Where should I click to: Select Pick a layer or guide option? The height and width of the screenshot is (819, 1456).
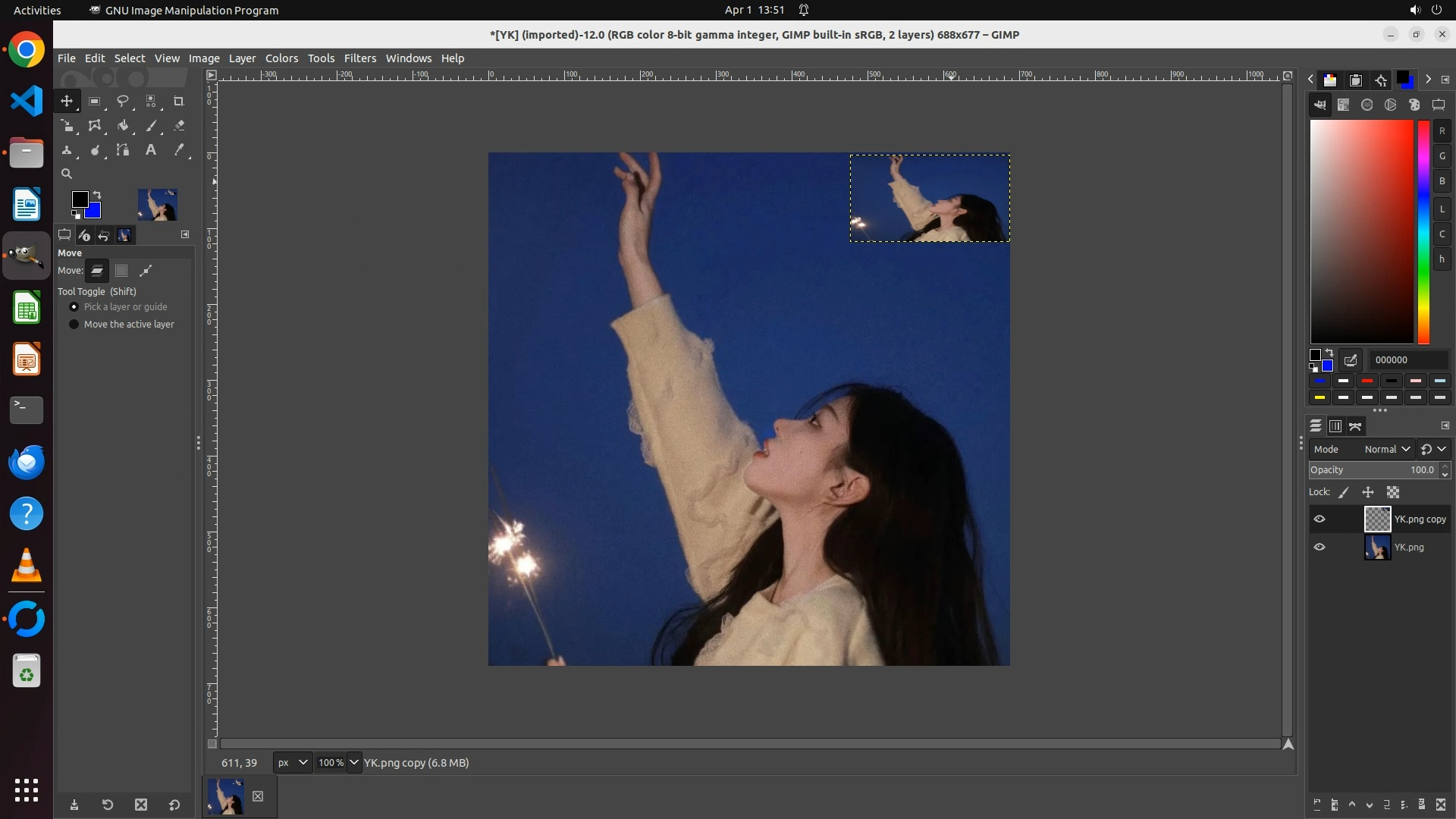74,307
